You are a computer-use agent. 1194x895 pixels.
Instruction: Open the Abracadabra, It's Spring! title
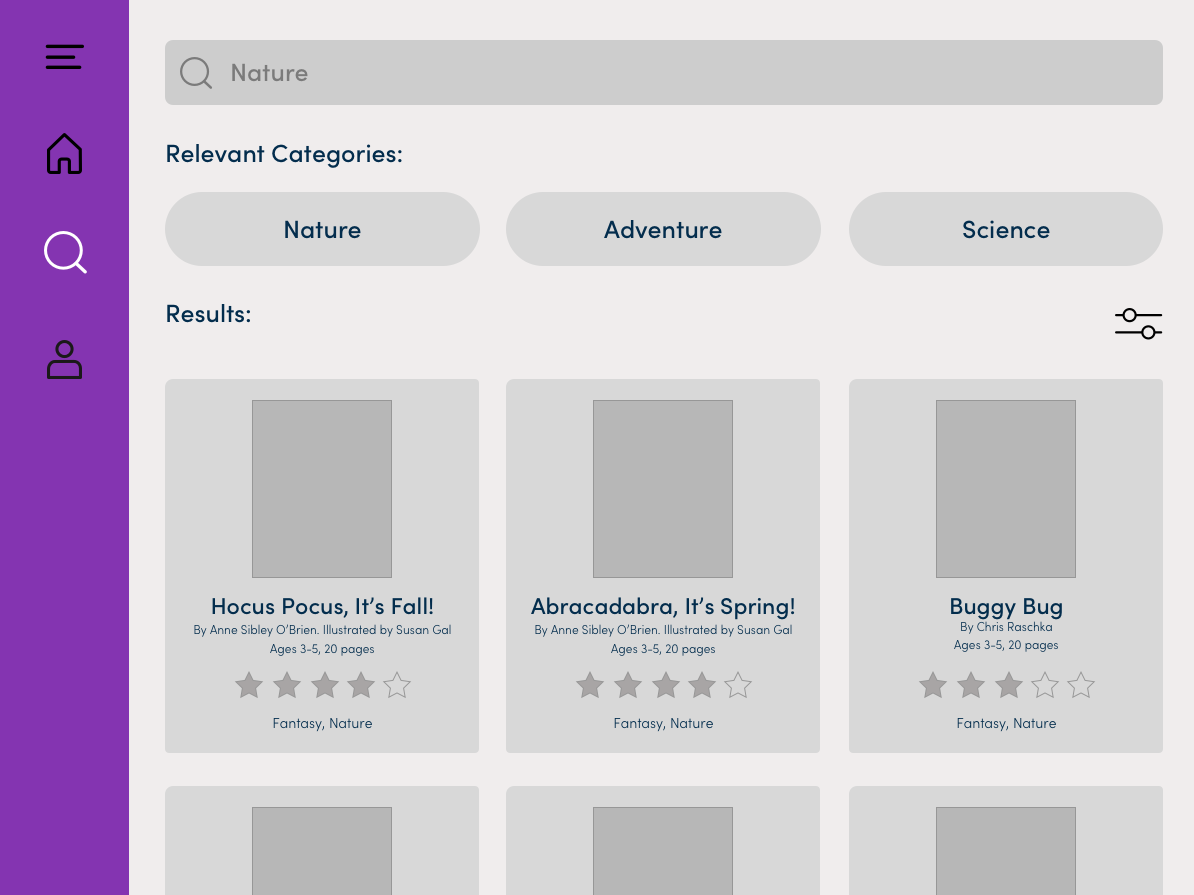pos(663,606)
